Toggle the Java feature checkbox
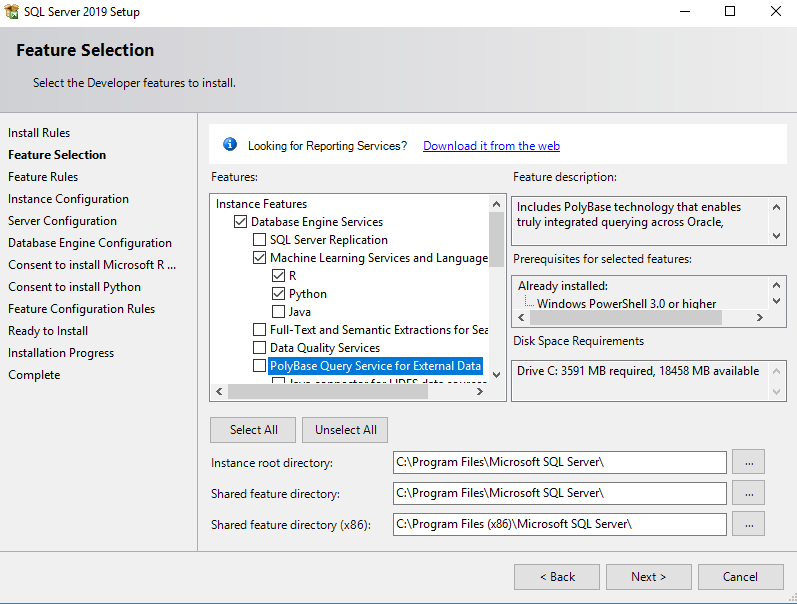 [x=278, y=312]
